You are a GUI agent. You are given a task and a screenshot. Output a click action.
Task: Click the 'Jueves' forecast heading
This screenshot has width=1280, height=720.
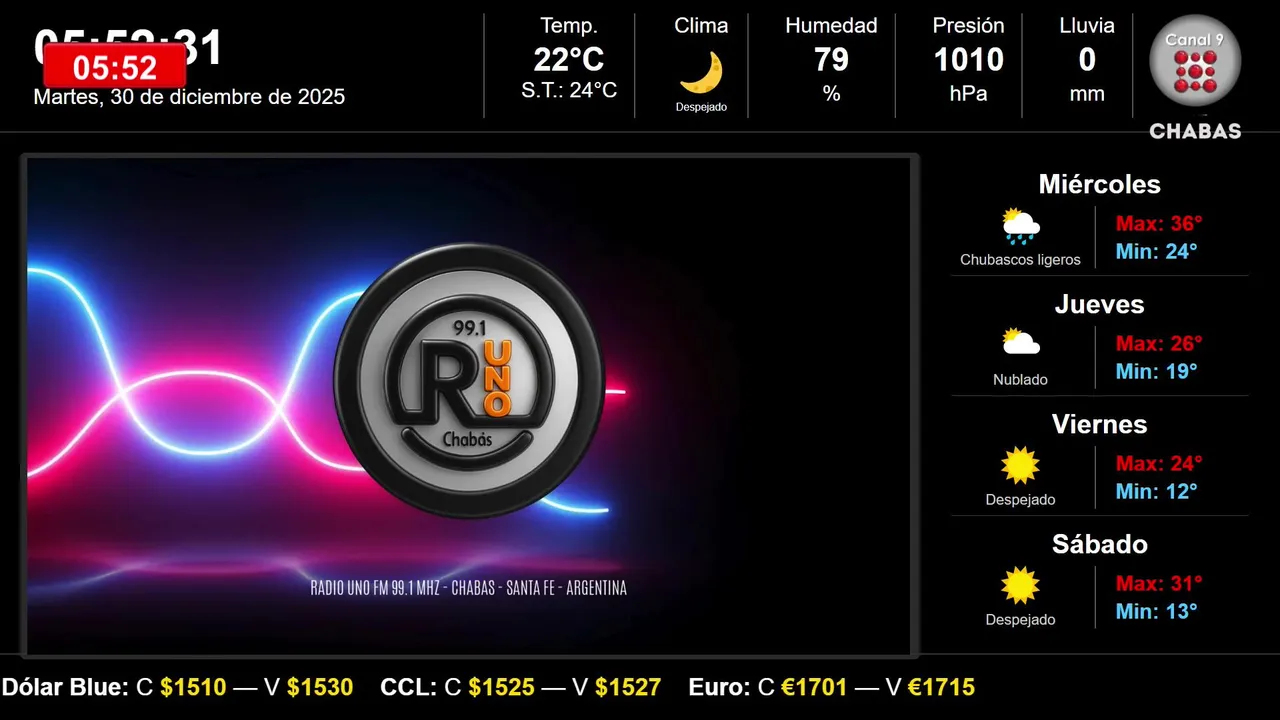tap(1099, 305)
